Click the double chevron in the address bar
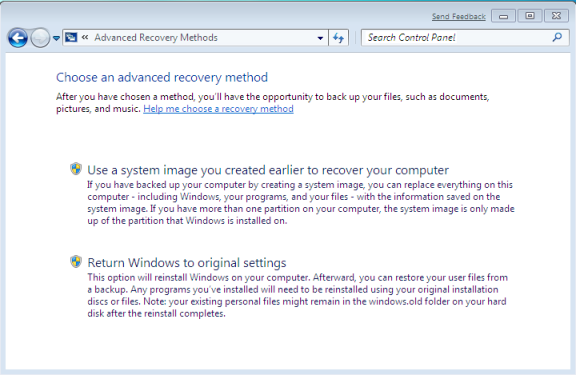The width and height of the screenshot is (576, 375). click(x=85, y=37)
